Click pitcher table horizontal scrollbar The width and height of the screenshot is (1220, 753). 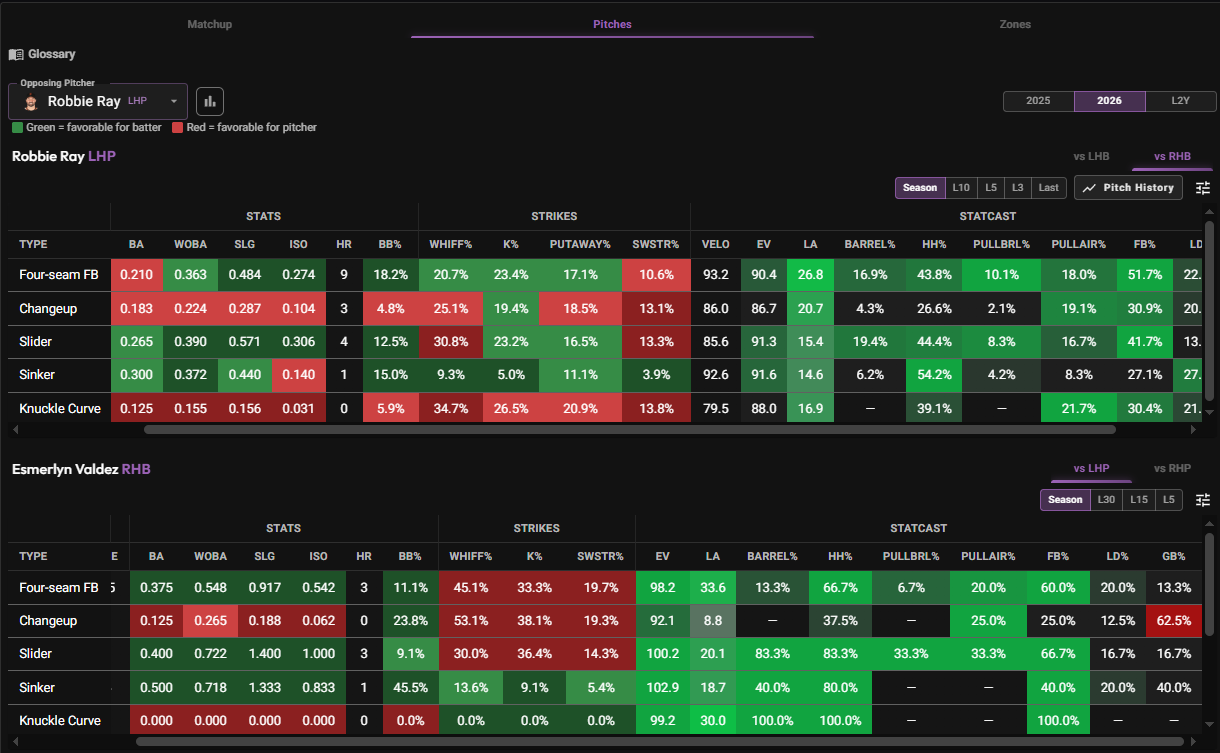[x=630, y=430]
